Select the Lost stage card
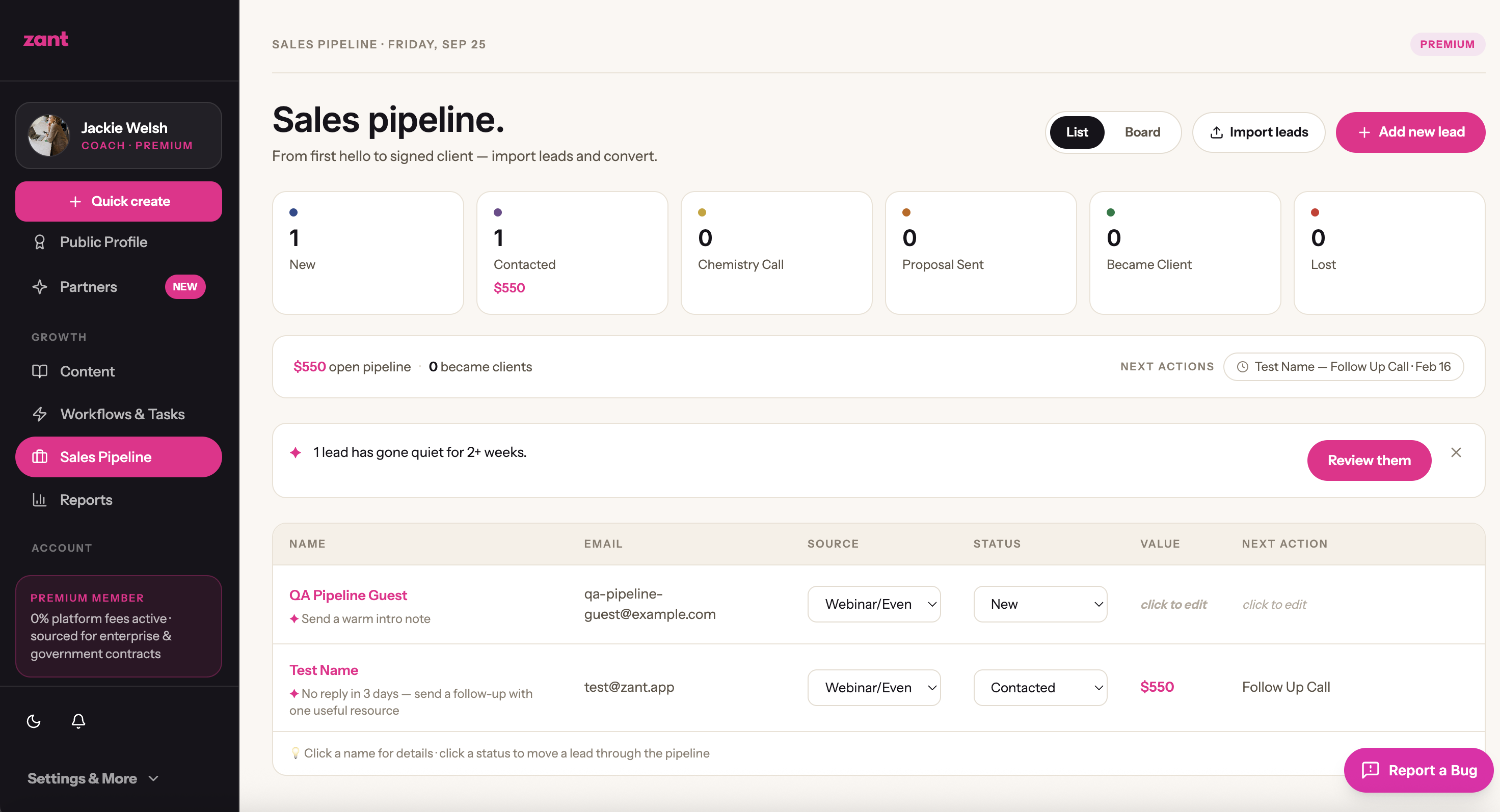 [x=1389, y=253]
